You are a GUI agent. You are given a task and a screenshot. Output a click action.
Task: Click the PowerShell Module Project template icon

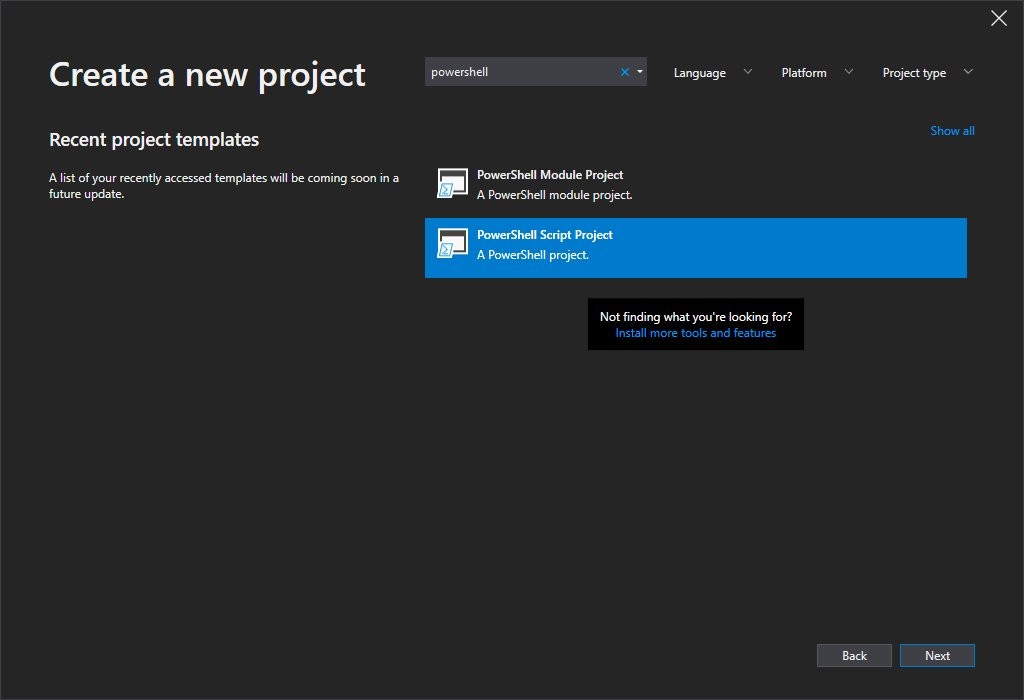(453, 184)
